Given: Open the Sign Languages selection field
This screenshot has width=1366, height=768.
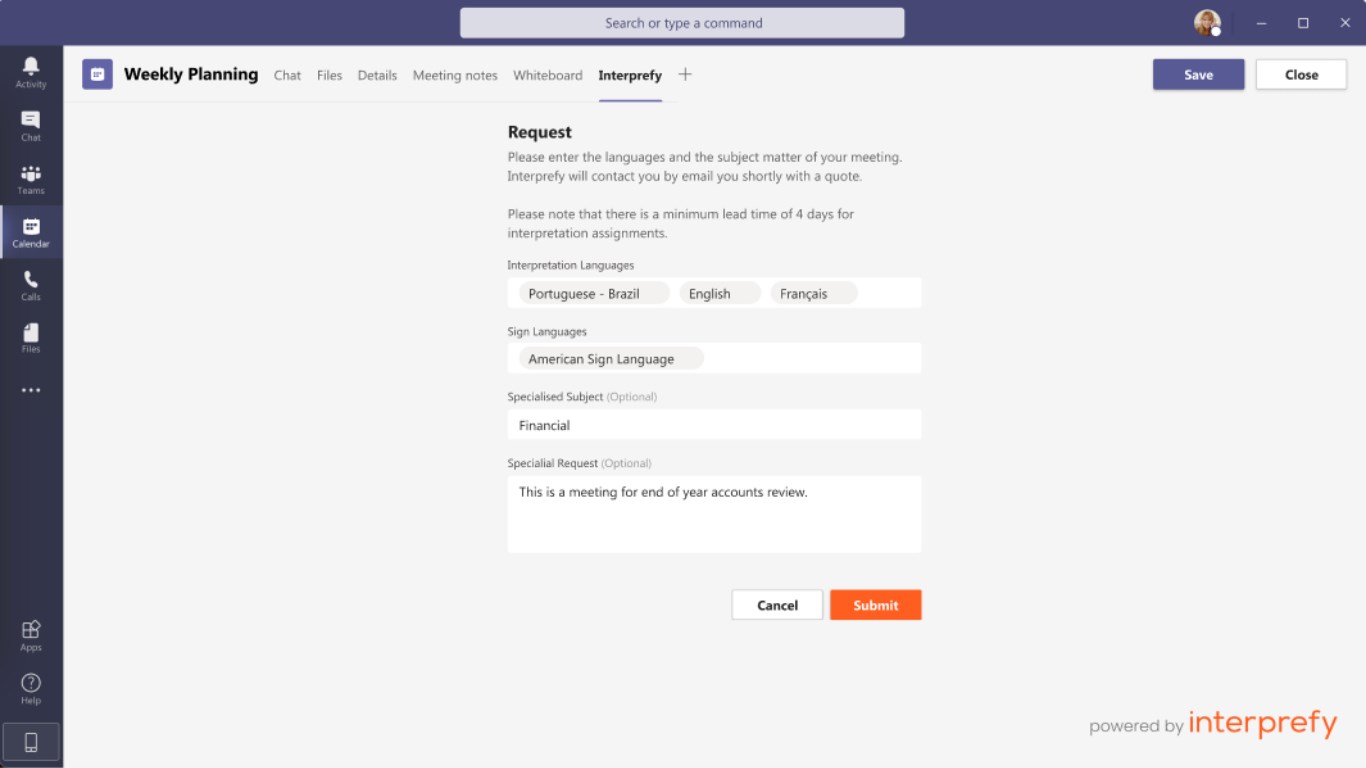Looking at the screenshot, I should (810, 359).
